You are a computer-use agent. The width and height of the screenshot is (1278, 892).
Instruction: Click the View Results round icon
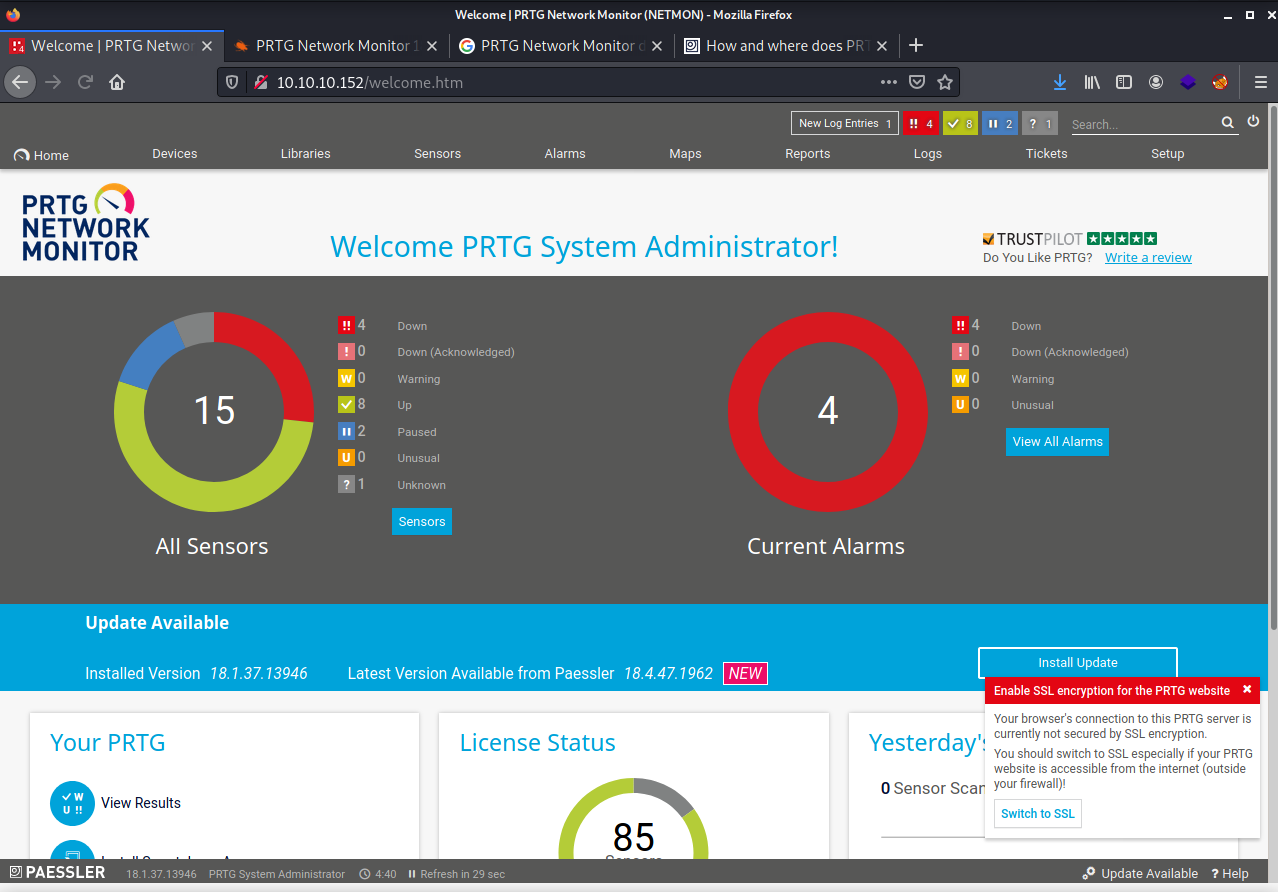click(72, 803)
